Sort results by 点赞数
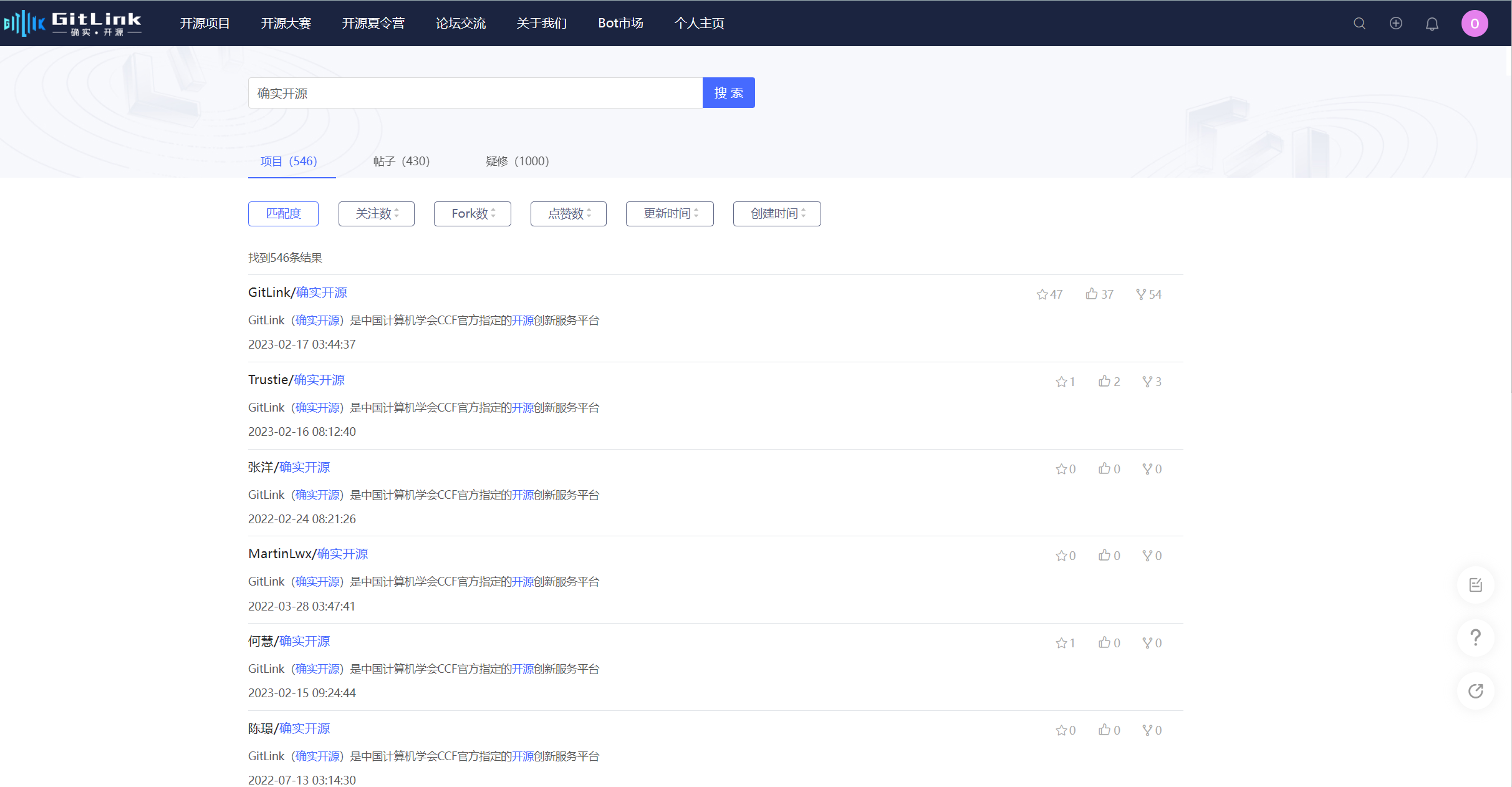Image resolution: width=1512 pixels, height=787 pixels. 569,214
